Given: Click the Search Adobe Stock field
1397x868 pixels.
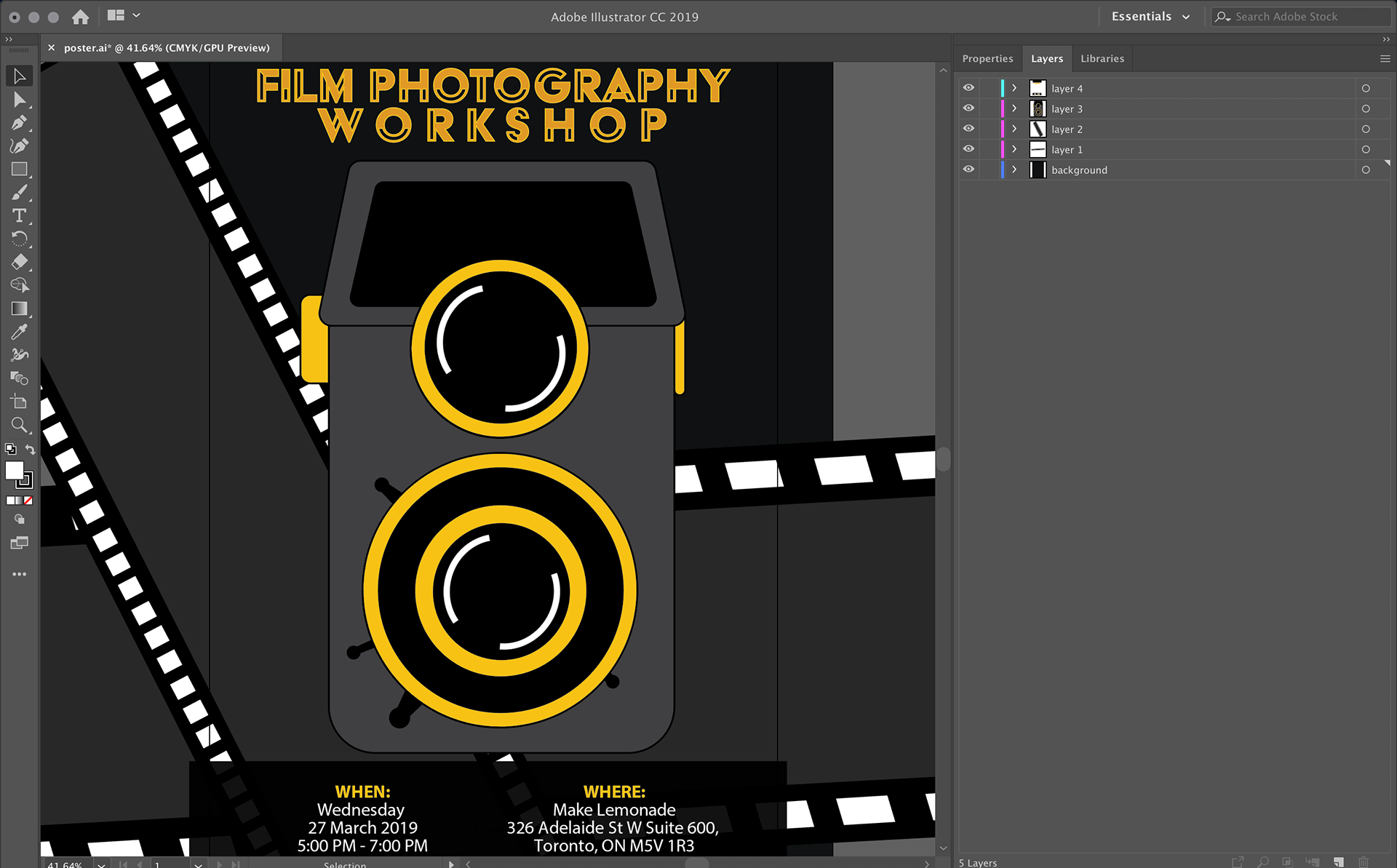Looking at the screenshot, I should (1301, 17).
